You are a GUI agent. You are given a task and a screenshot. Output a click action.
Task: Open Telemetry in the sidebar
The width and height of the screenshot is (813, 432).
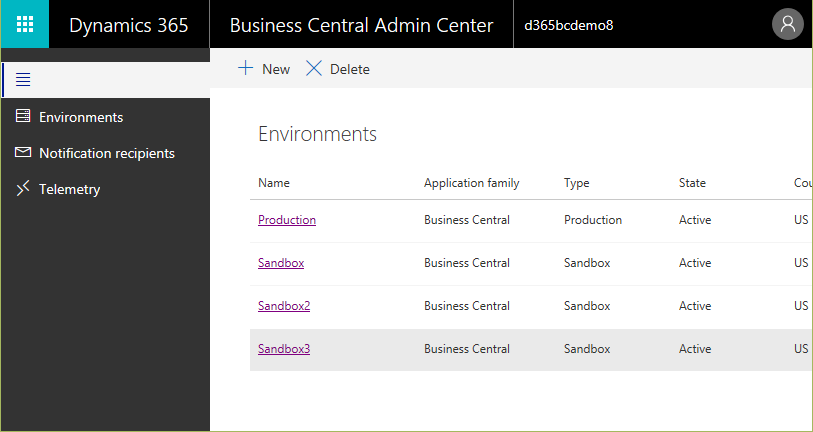[69, 189]
